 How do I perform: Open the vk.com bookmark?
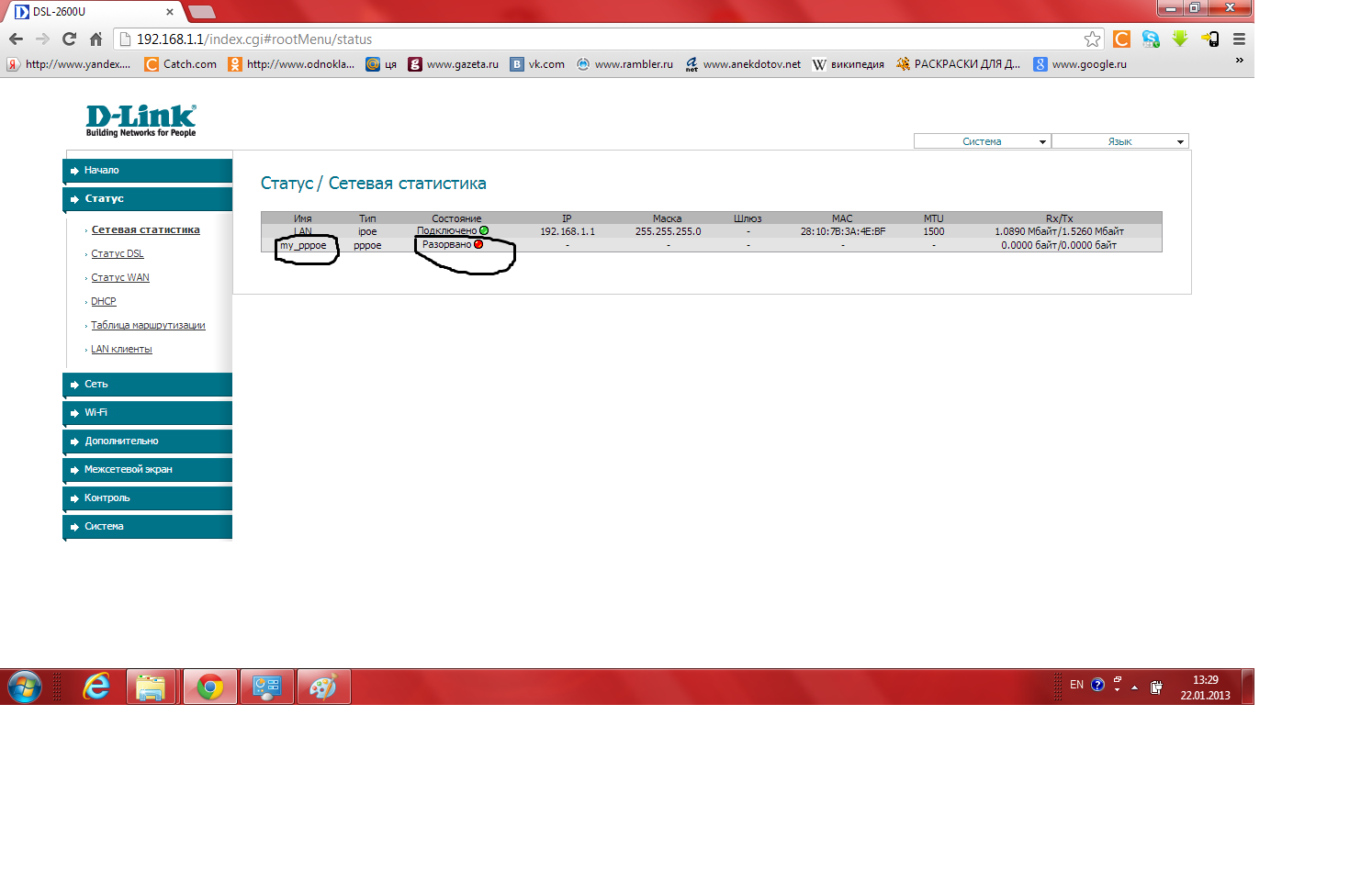coord(538,64)
